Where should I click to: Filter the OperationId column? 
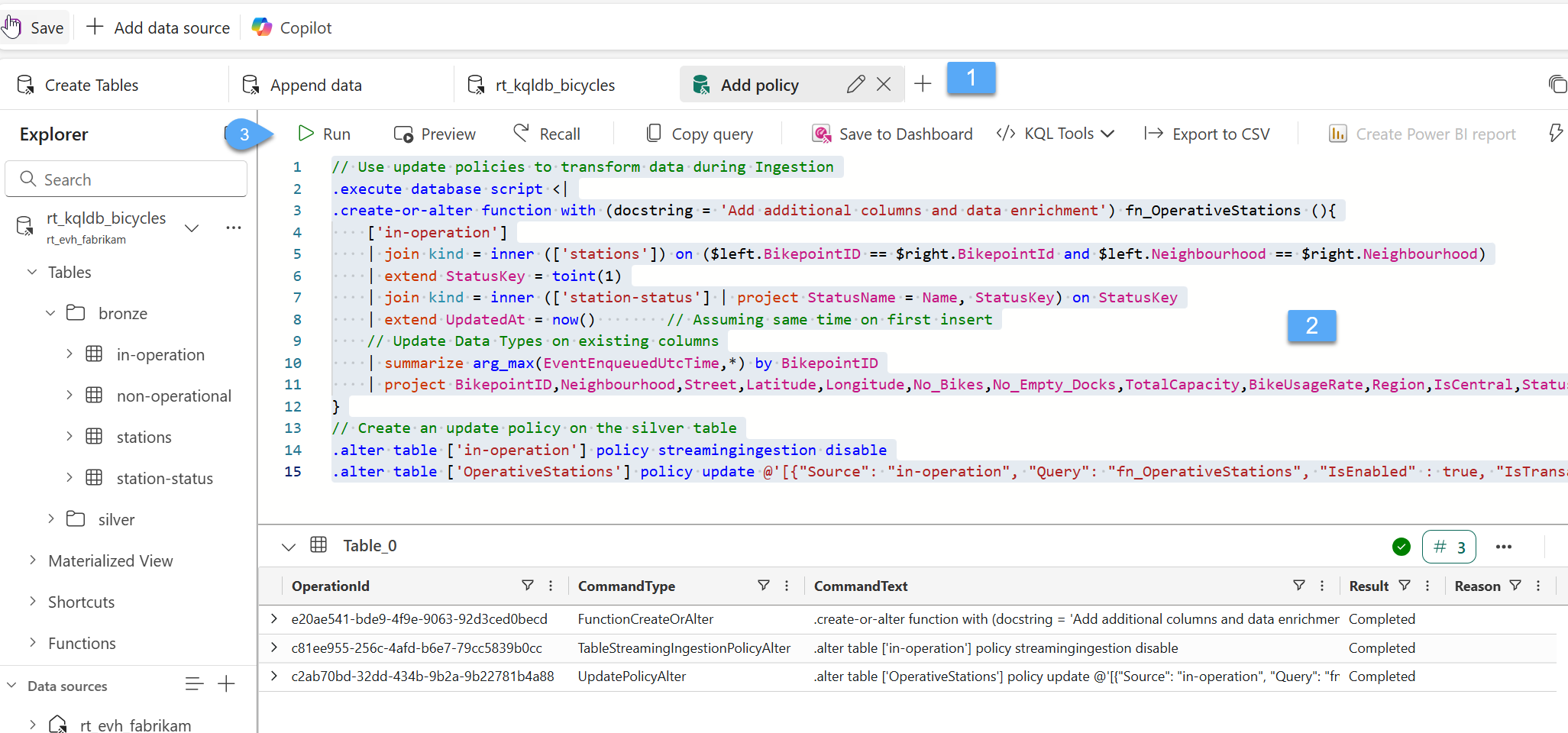point(527,586)
